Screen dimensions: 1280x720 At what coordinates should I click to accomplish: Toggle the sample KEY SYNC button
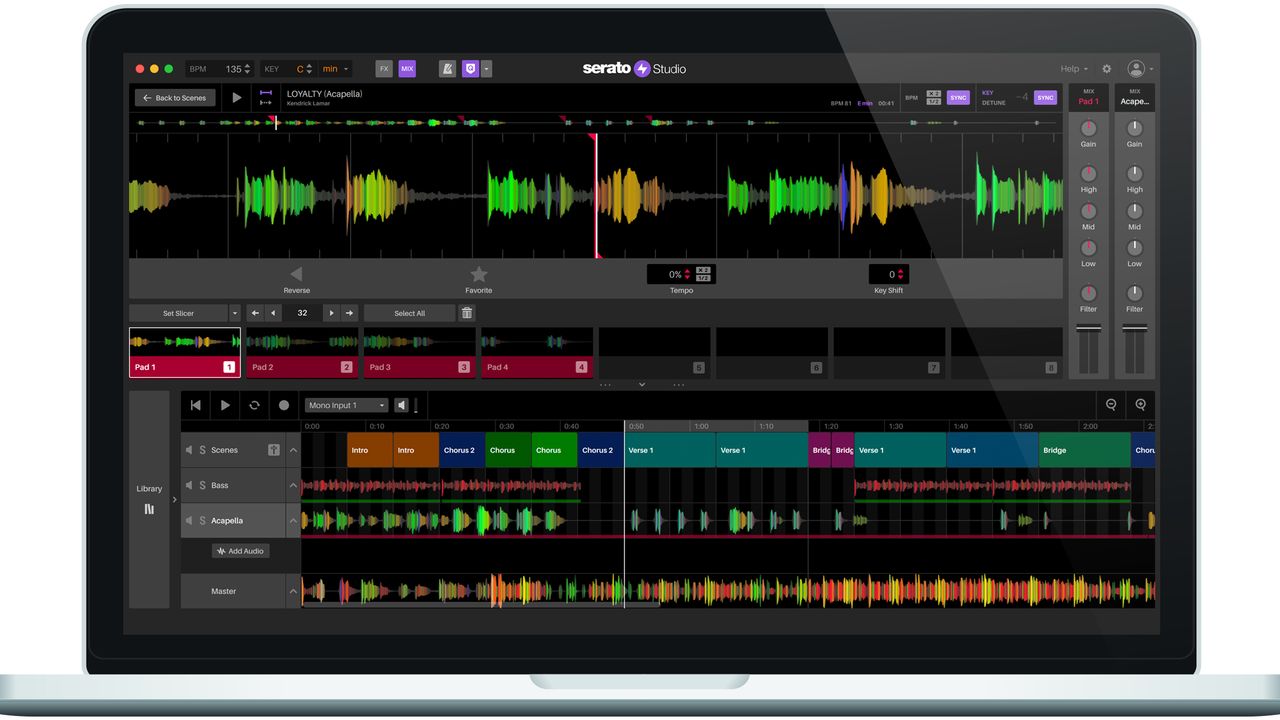tap(1046, 98)
